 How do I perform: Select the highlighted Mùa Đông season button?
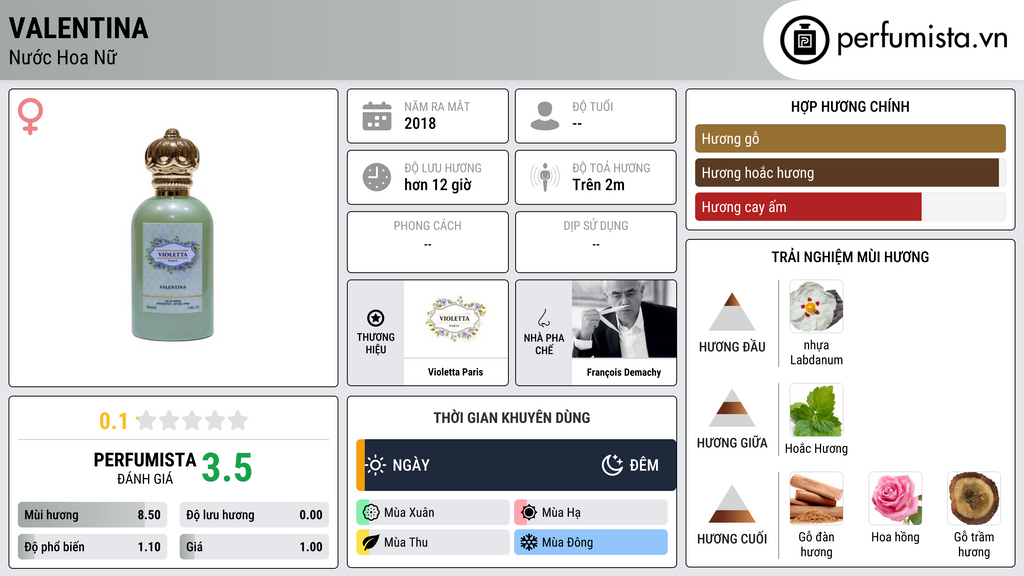point(591,542)
